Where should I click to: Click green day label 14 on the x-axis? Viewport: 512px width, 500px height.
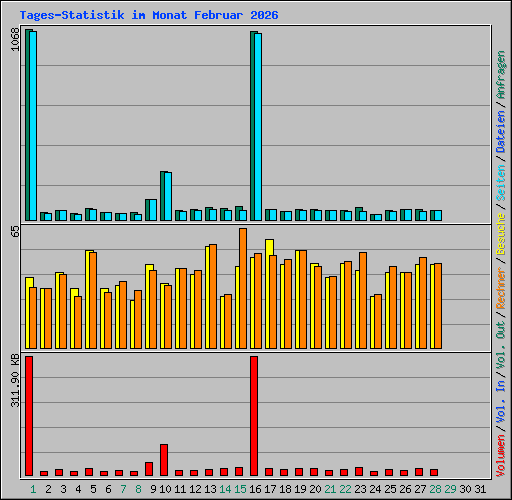coord(225,489)
